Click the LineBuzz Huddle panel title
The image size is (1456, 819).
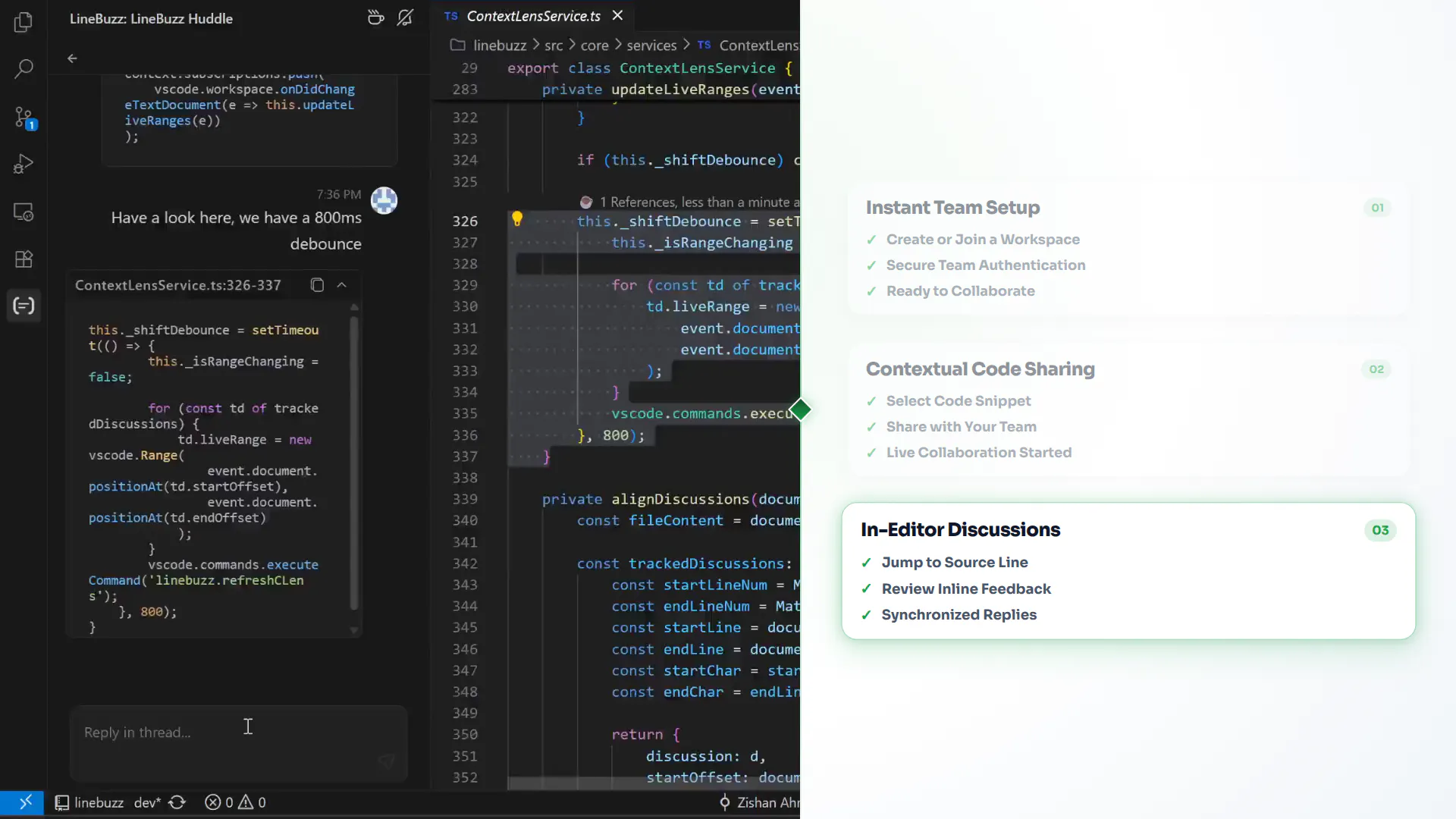[x=151, y=18]
